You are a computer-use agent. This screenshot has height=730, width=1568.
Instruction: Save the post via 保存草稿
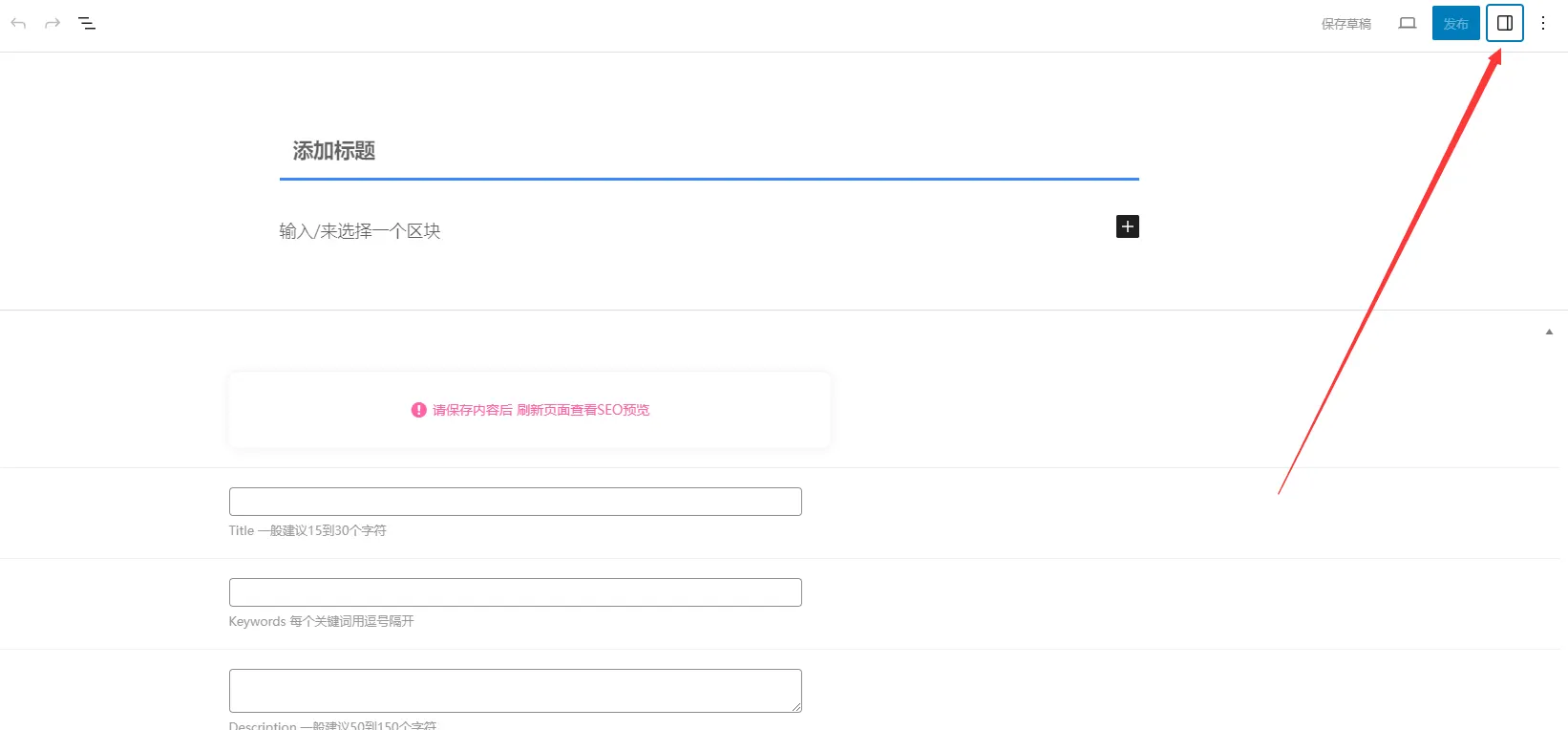click(x=1346, y=24)
